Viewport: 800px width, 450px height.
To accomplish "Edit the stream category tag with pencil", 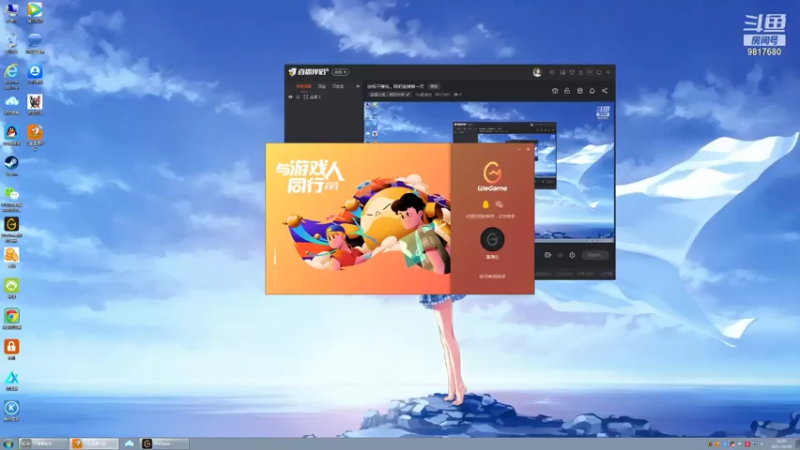I will tap(408, 94).
